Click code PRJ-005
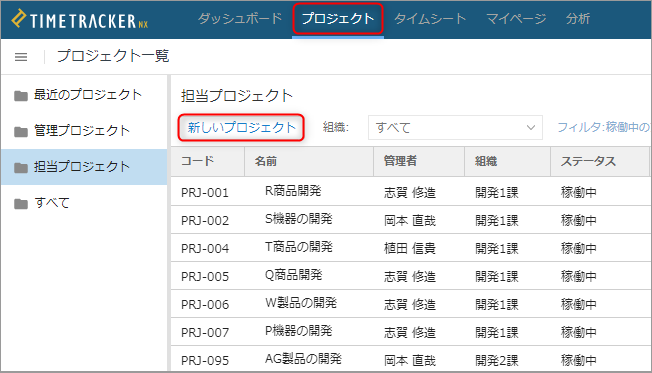Image resolution: width=652 pixels, height=373 pixels. 205,277
